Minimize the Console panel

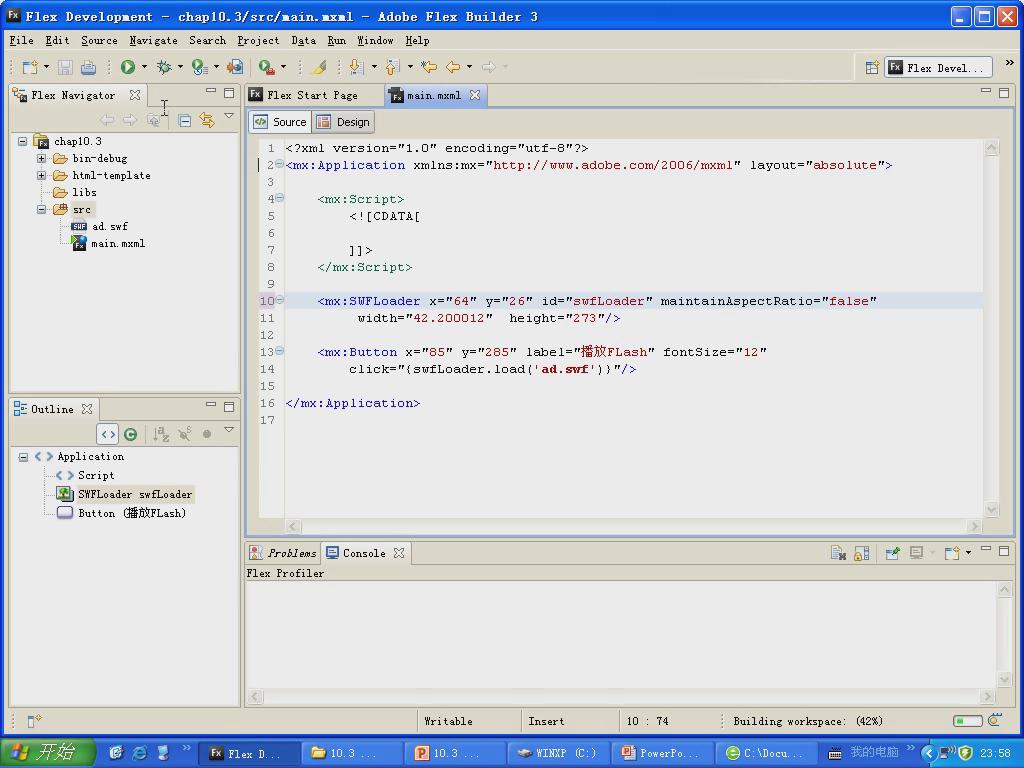click(x=986, y=549)
